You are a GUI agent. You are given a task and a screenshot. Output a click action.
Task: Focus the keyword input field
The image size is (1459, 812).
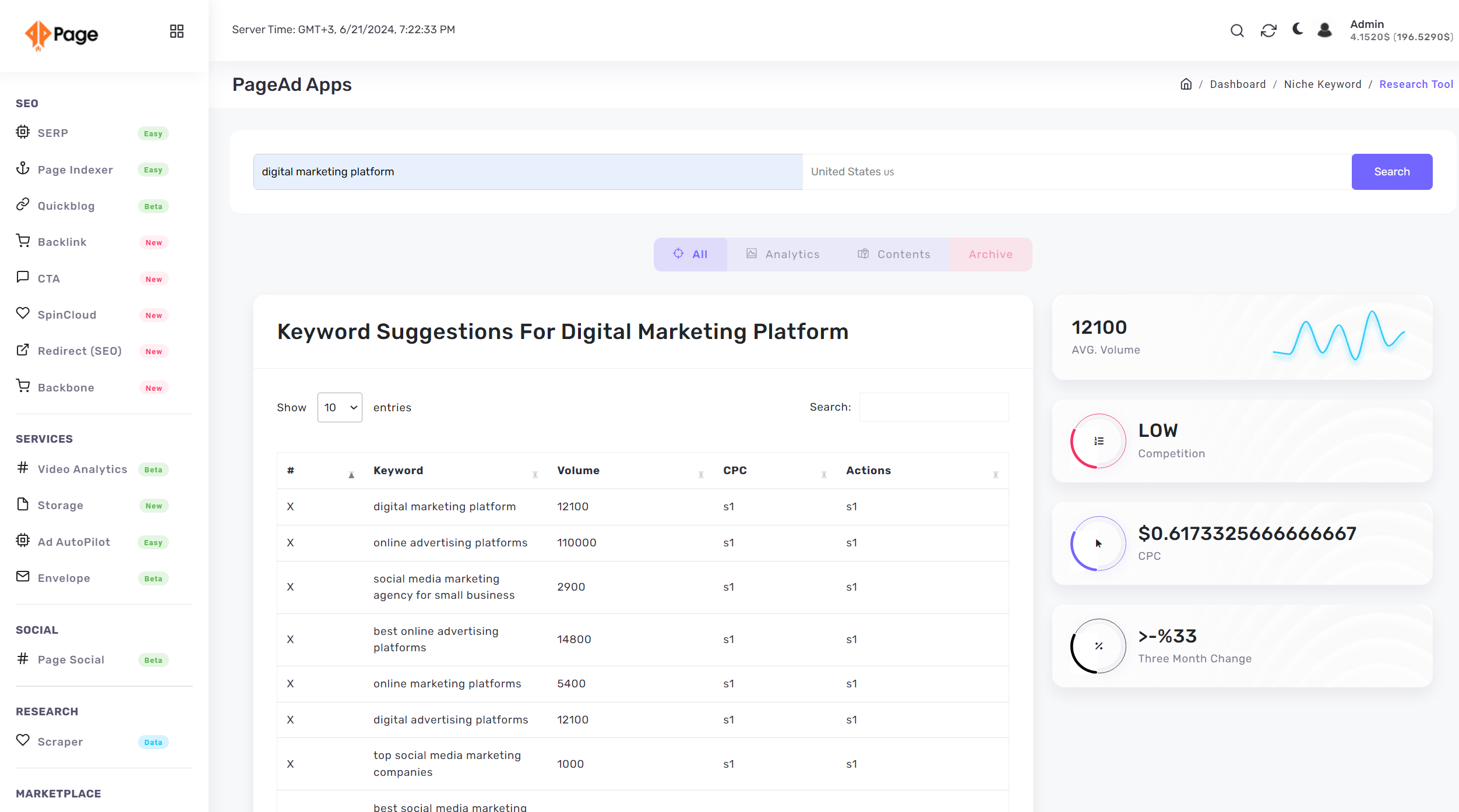point(528,172)
